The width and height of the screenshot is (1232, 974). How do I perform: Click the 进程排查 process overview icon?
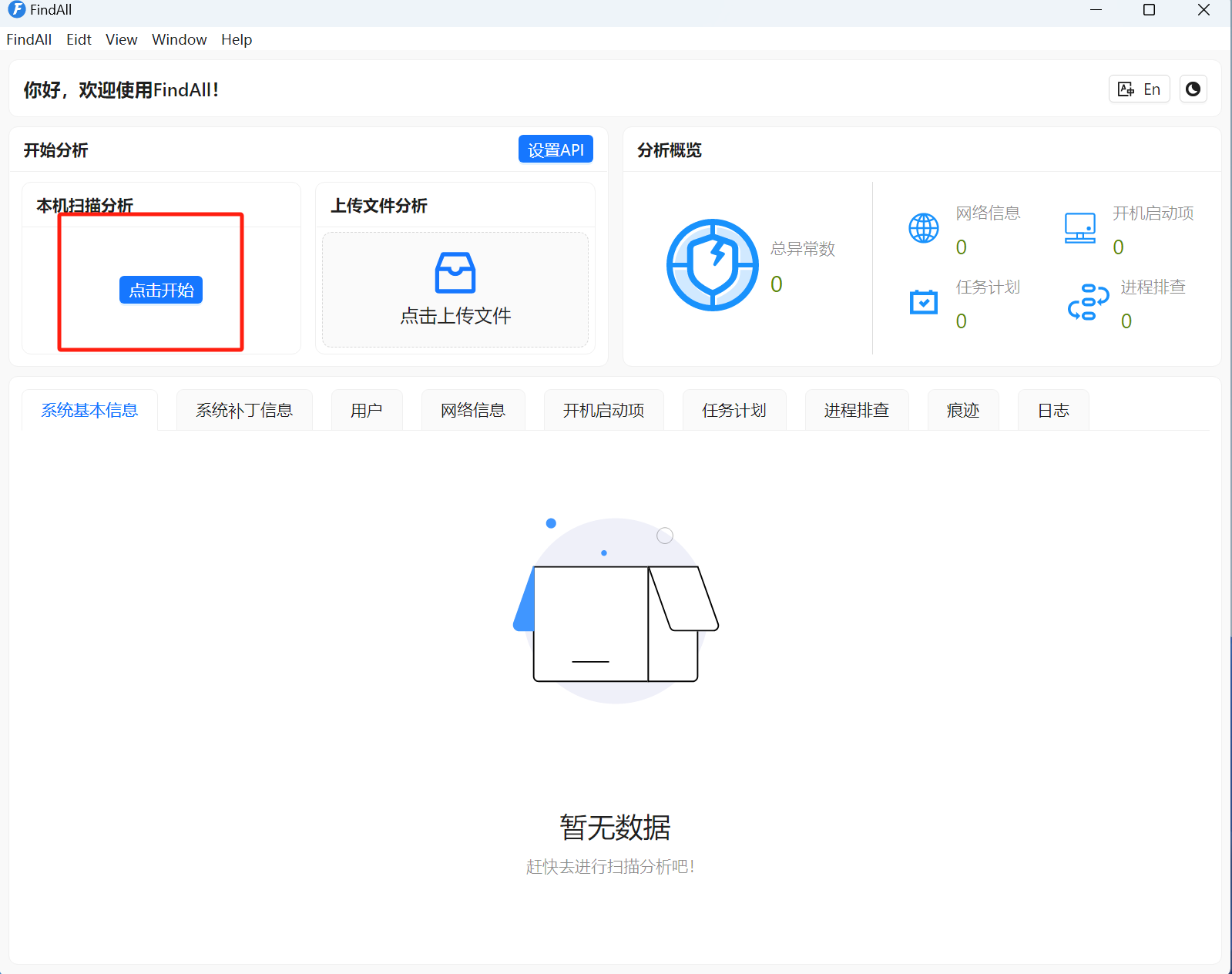[1088, 302]
